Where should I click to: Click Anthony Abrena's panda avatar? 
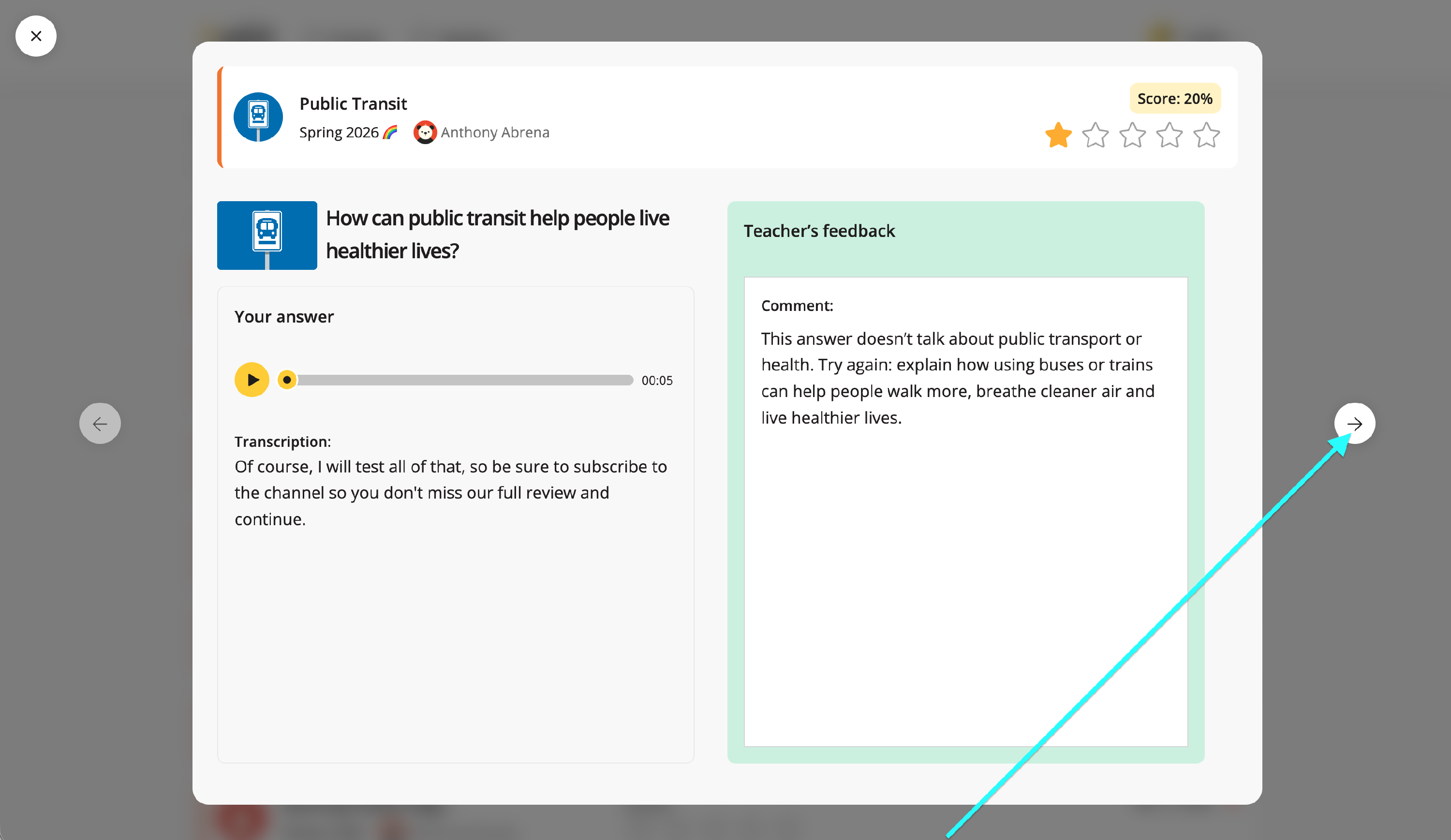425,133
